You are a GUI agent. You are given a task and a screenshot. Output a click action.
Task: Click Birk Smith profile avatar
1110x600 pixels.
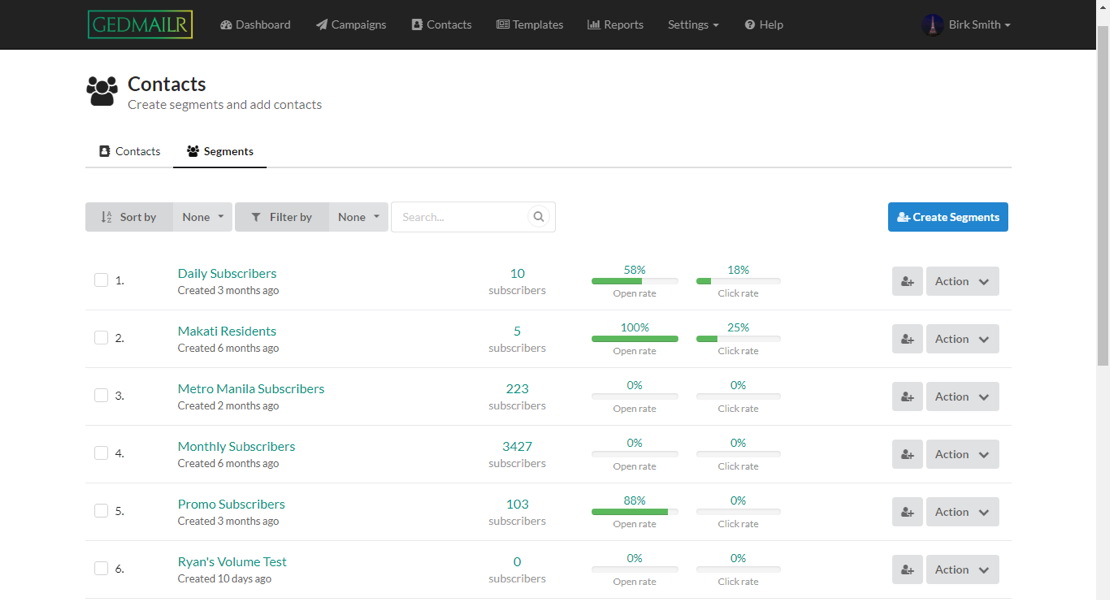click(x=932, y=25)
